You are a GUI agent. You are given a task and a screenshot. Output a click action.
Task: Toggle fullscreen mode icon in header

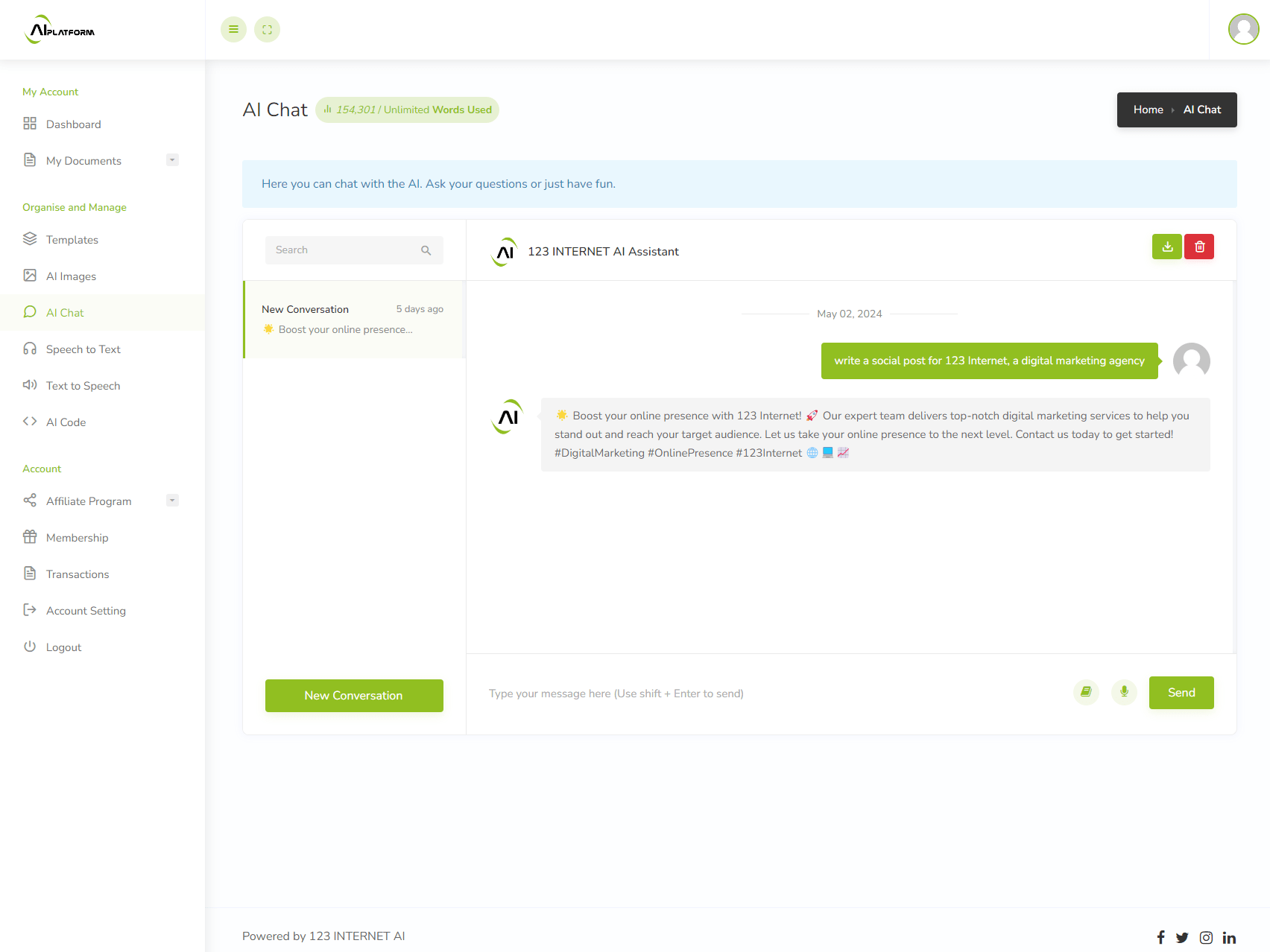point(267,30)
